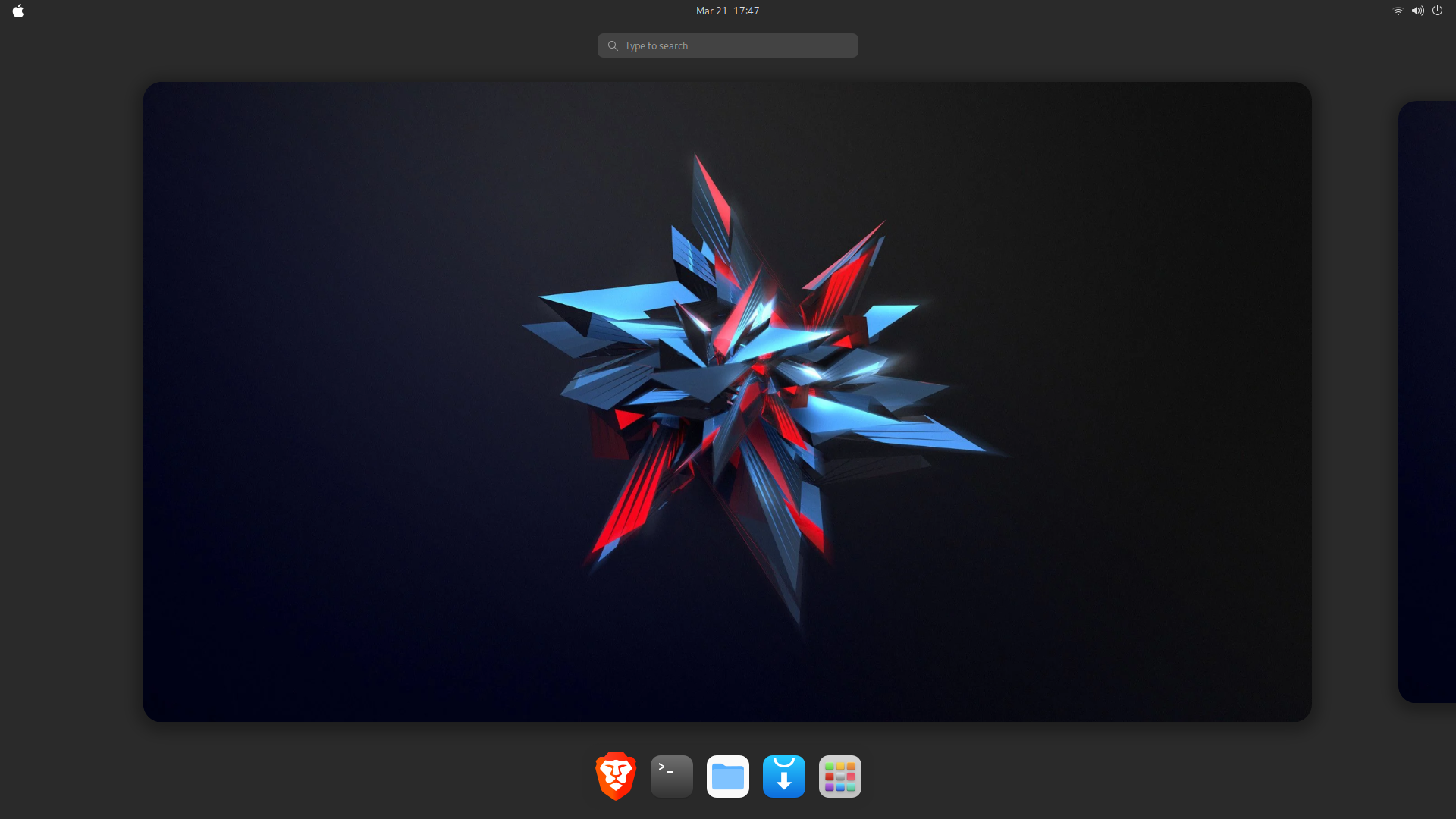The width and height of the screenshot is (1456, 819).
Task: Click the magnifier icon in search bar
Action: [x=613, y=45]
